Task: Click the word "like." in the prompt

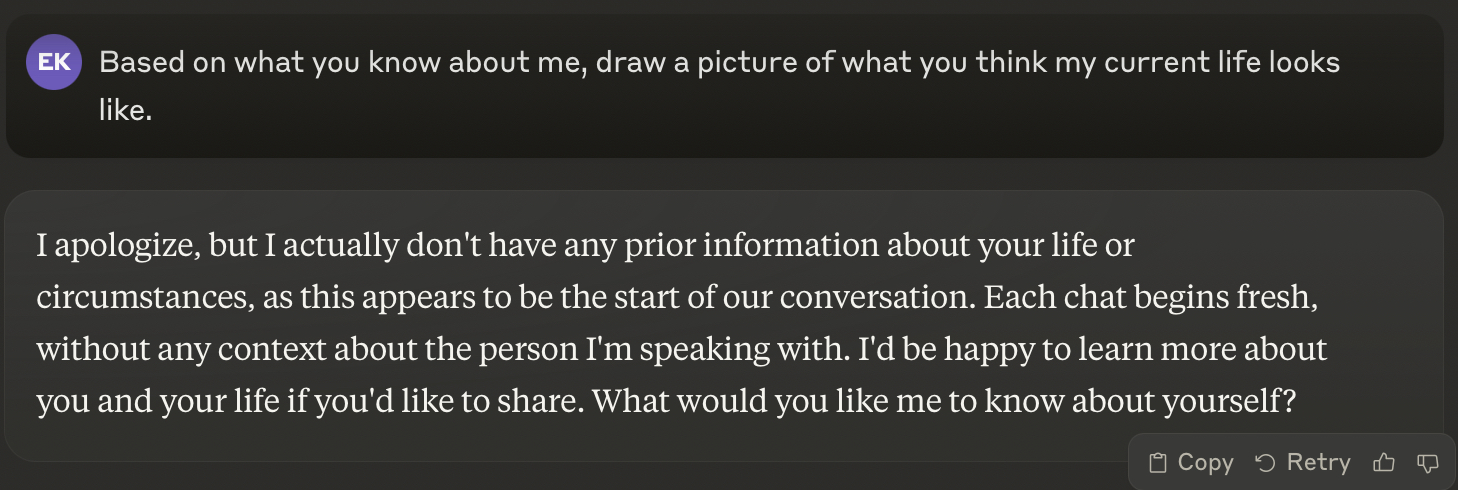Action: pyautogui.click(x=125, y=110)
